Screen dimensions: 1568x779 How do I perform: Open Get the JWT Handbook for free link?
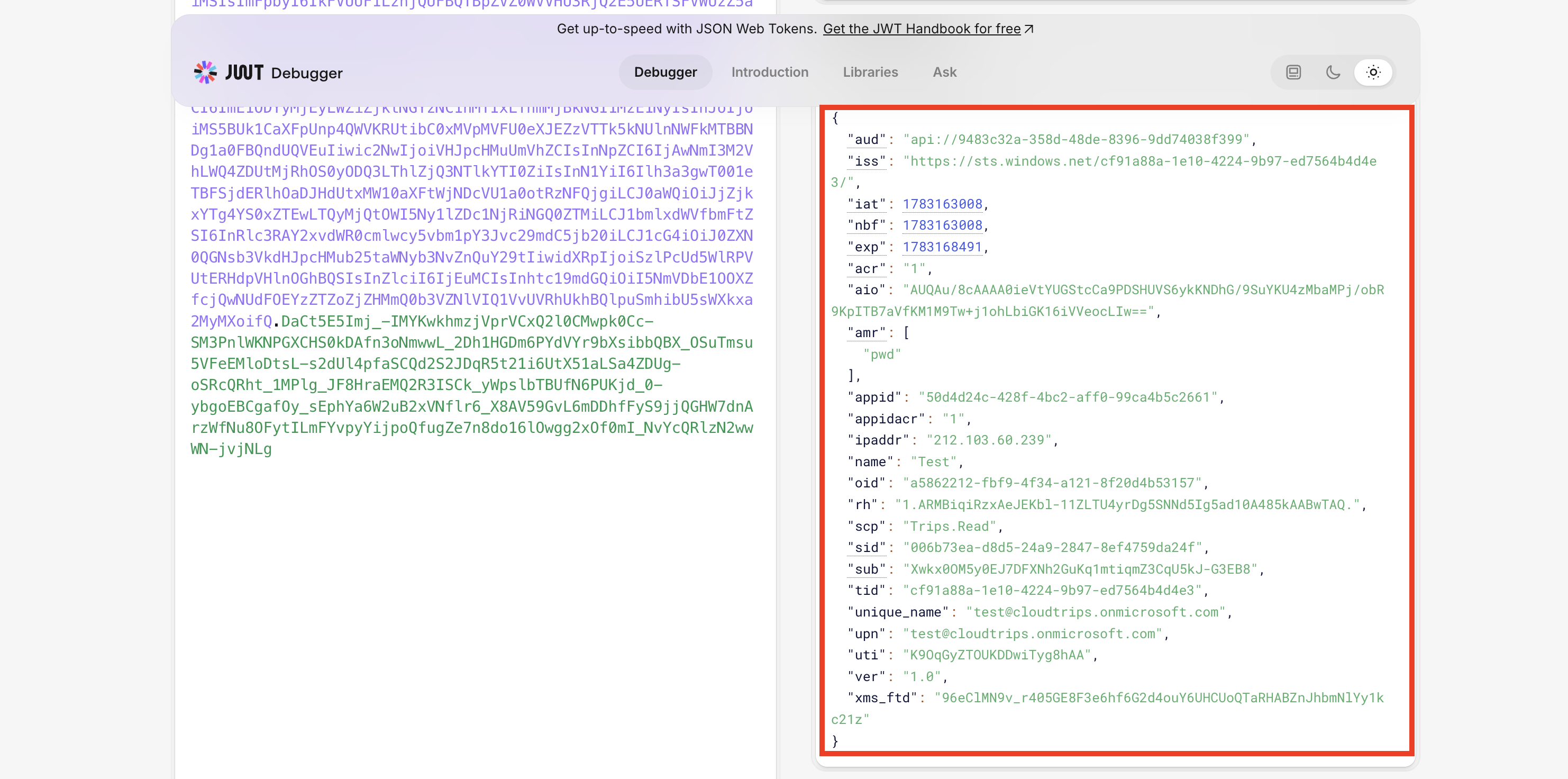point(922,29)
